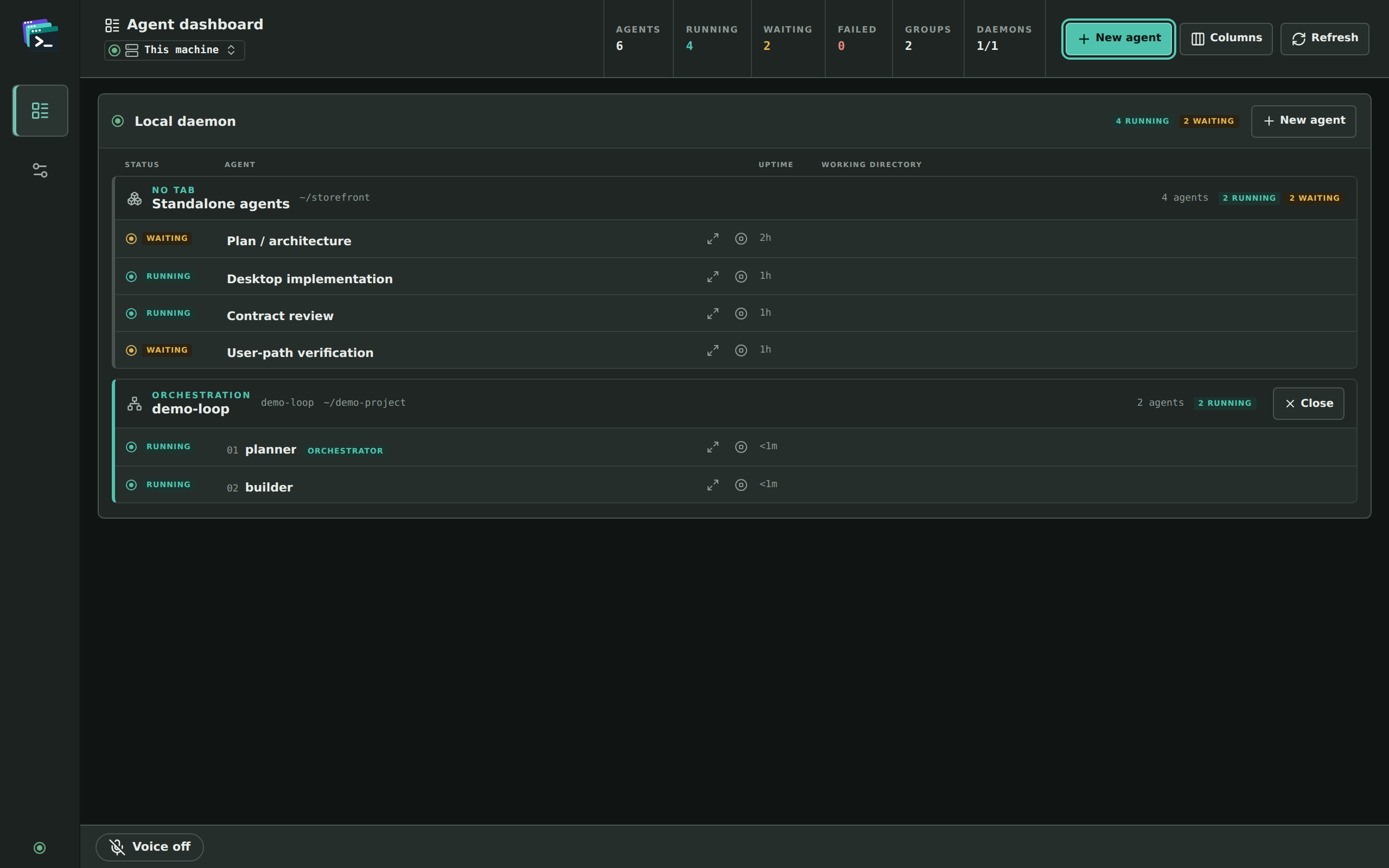This screenshot has width=1389, height=868.
Task: Click the FAILED count in header stats
Action: coord(858,38)
